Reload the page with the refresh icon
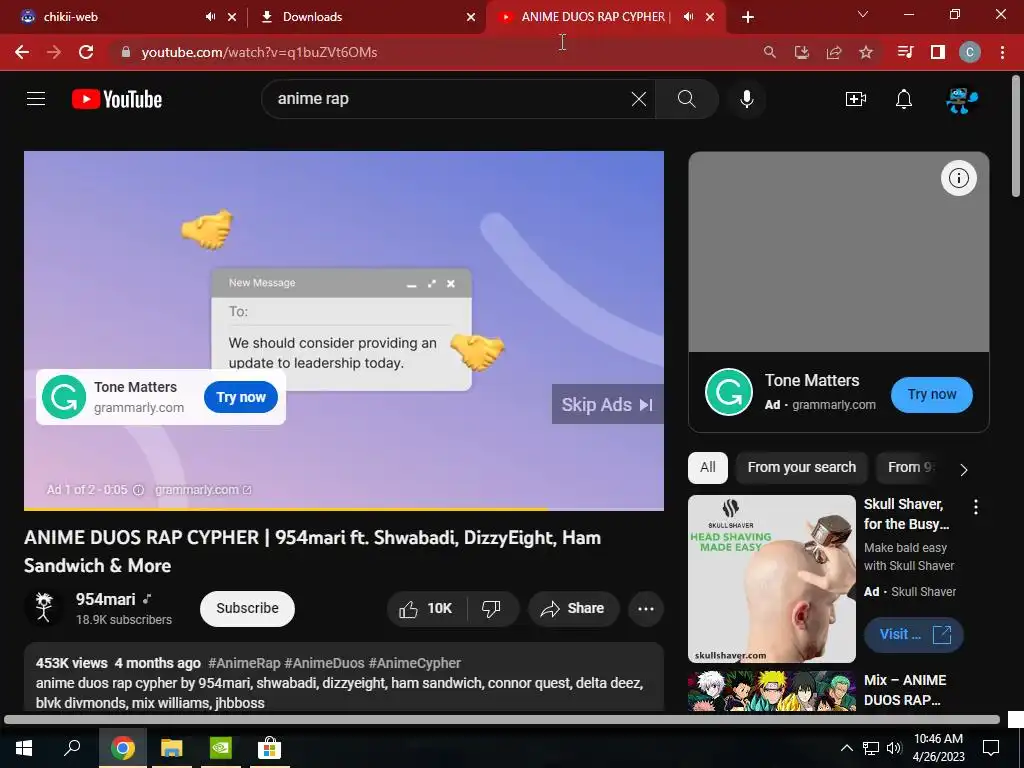Viewport: 1024px width, 768px height. tap(86, 52)
